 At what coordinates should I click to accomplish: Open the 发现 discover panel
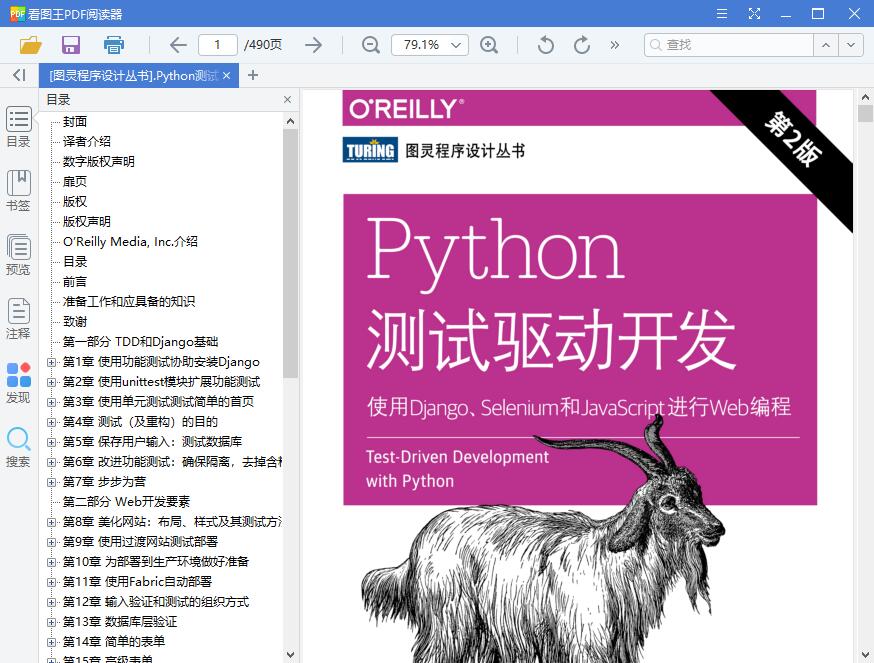18,383
